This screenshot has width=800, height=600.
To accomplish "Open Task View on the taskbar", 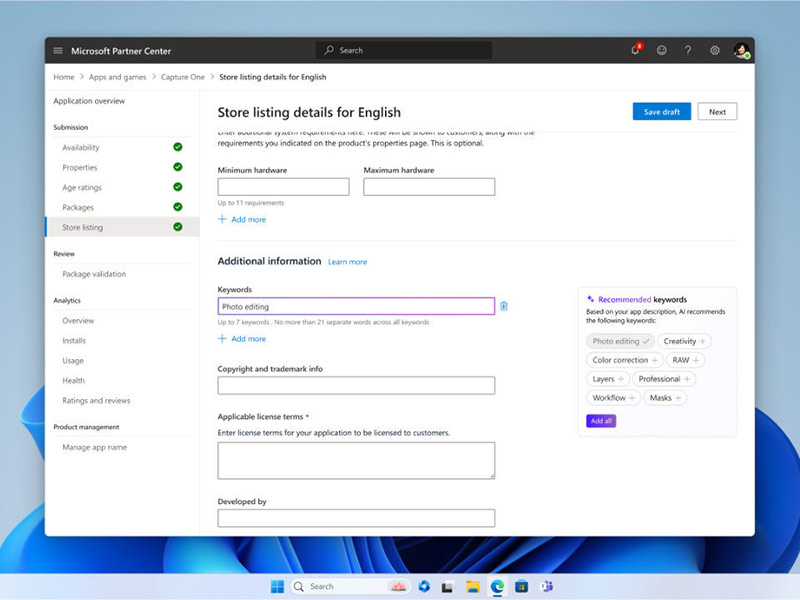I will click(x=447, y=587).
